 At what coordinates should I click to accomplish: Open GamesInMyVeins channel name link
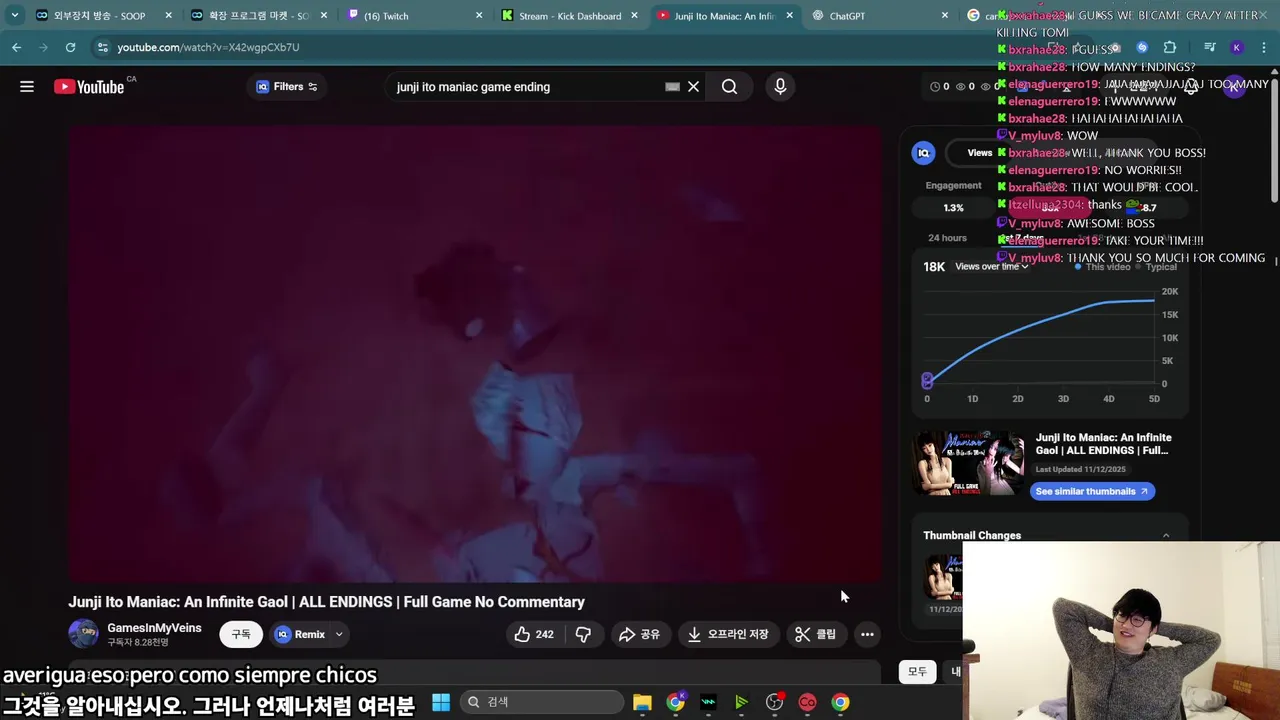coord(154,628)
